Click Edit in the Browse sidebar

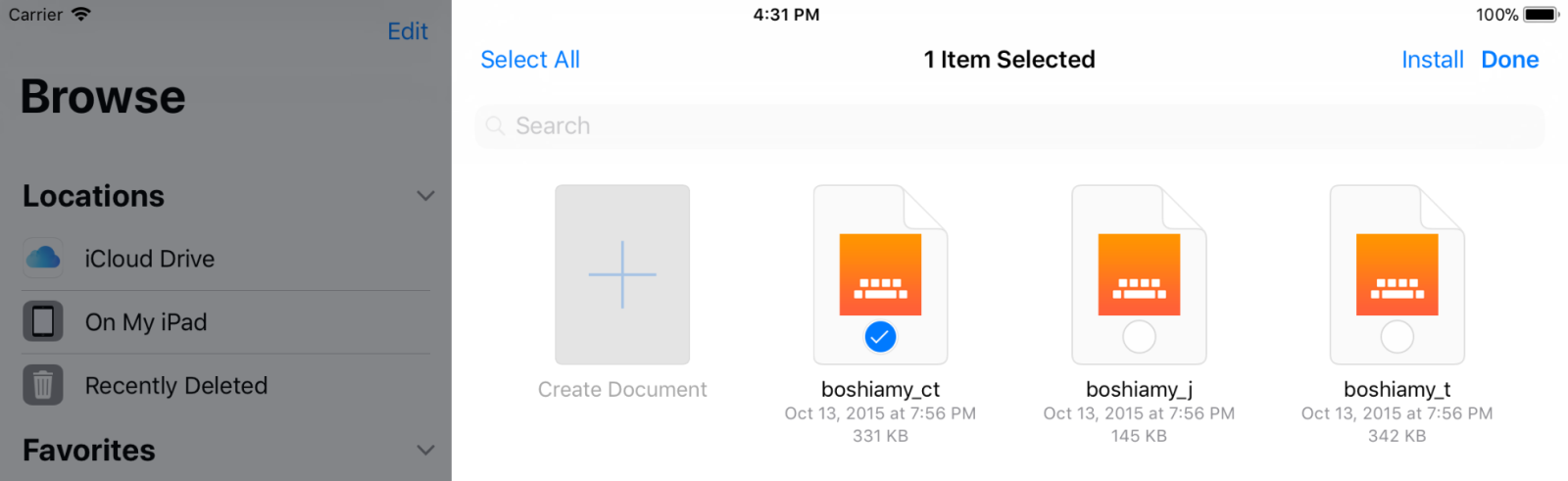pyautogui.click(x=408, y=31)
